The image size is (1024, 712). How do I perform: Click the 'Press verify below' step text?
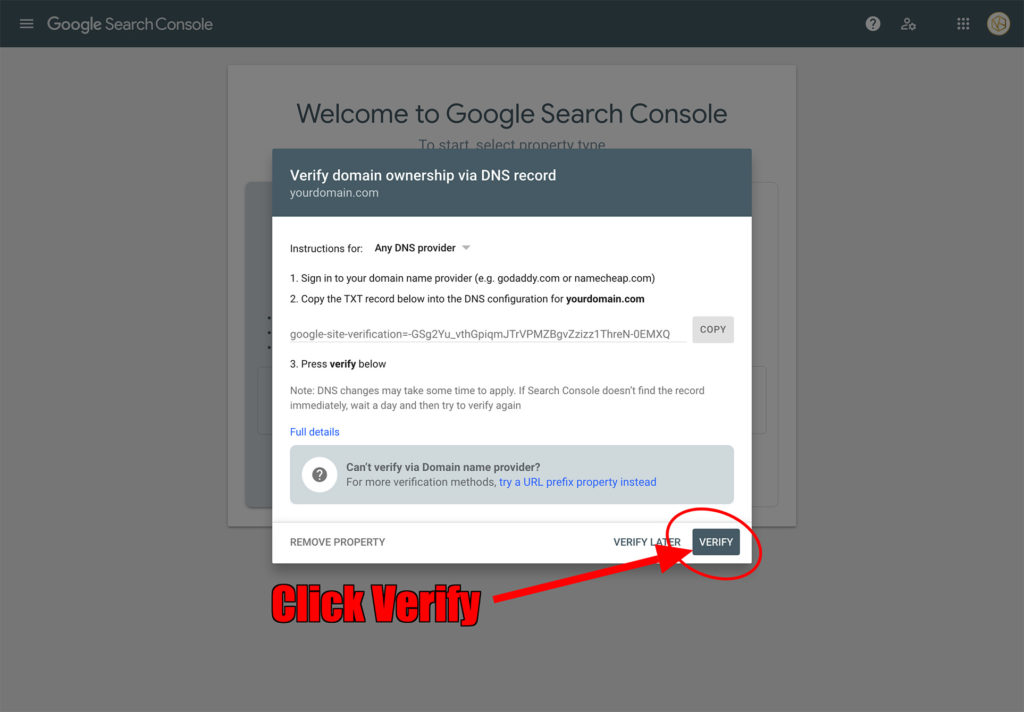(x=338, y=364)
